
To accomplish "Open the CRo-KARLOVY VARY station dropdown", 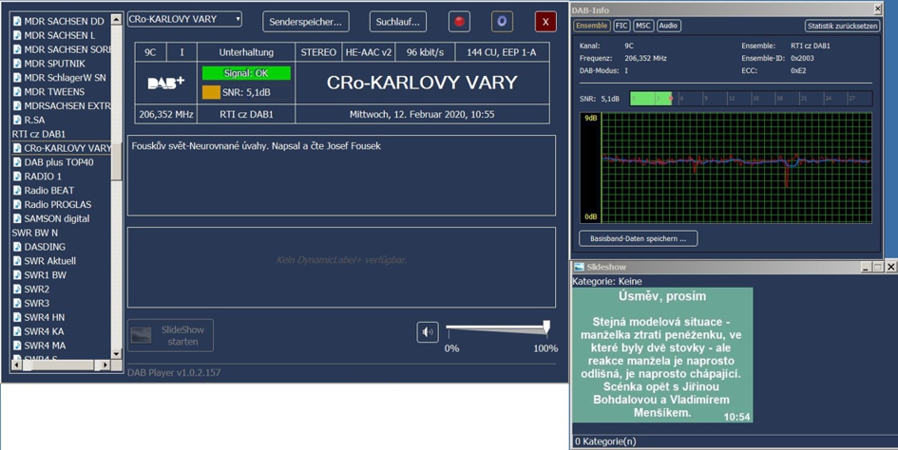I will coord(184,19).
